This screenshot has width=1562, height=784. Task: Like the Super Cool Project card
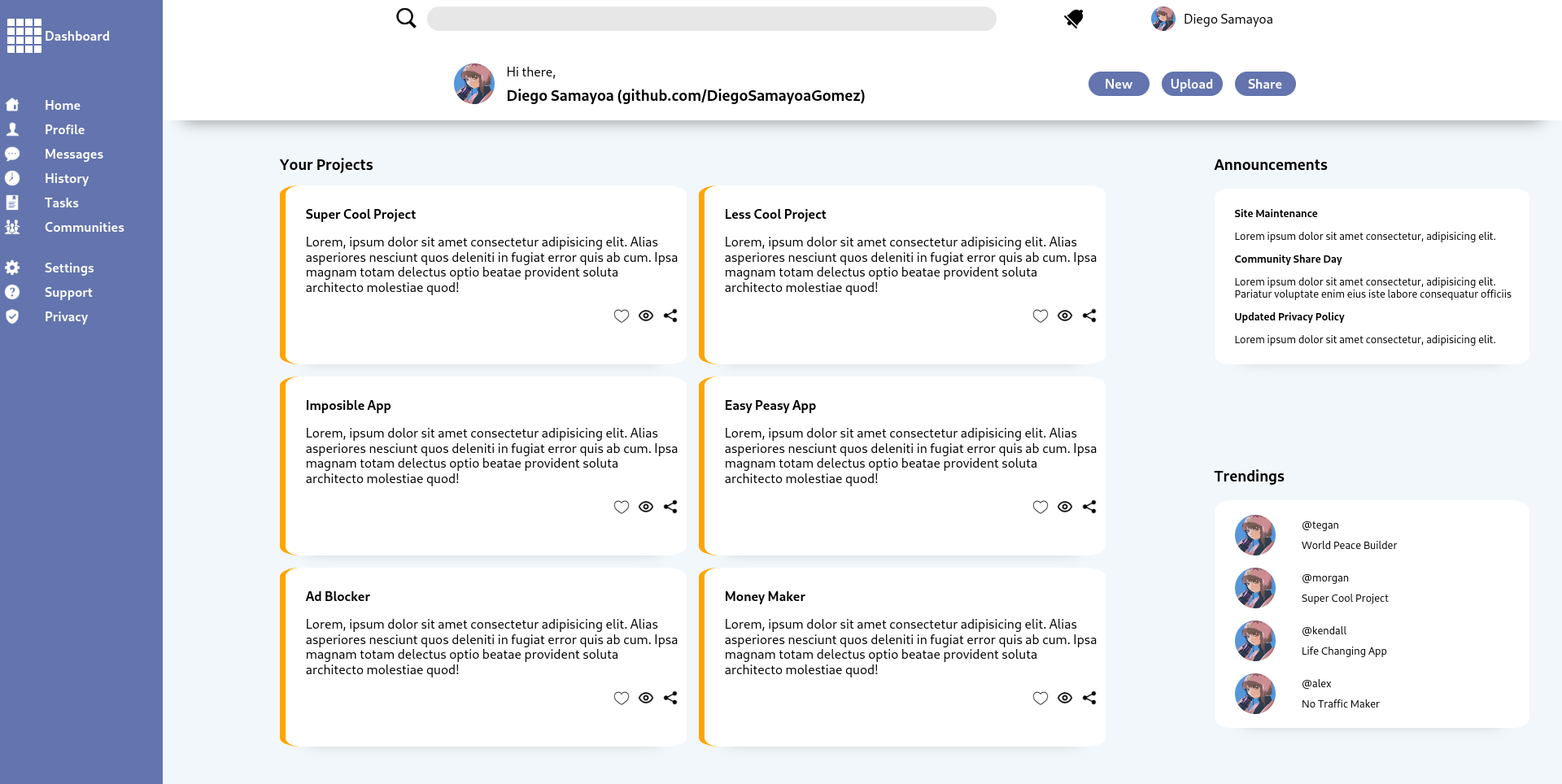point(621,316)
